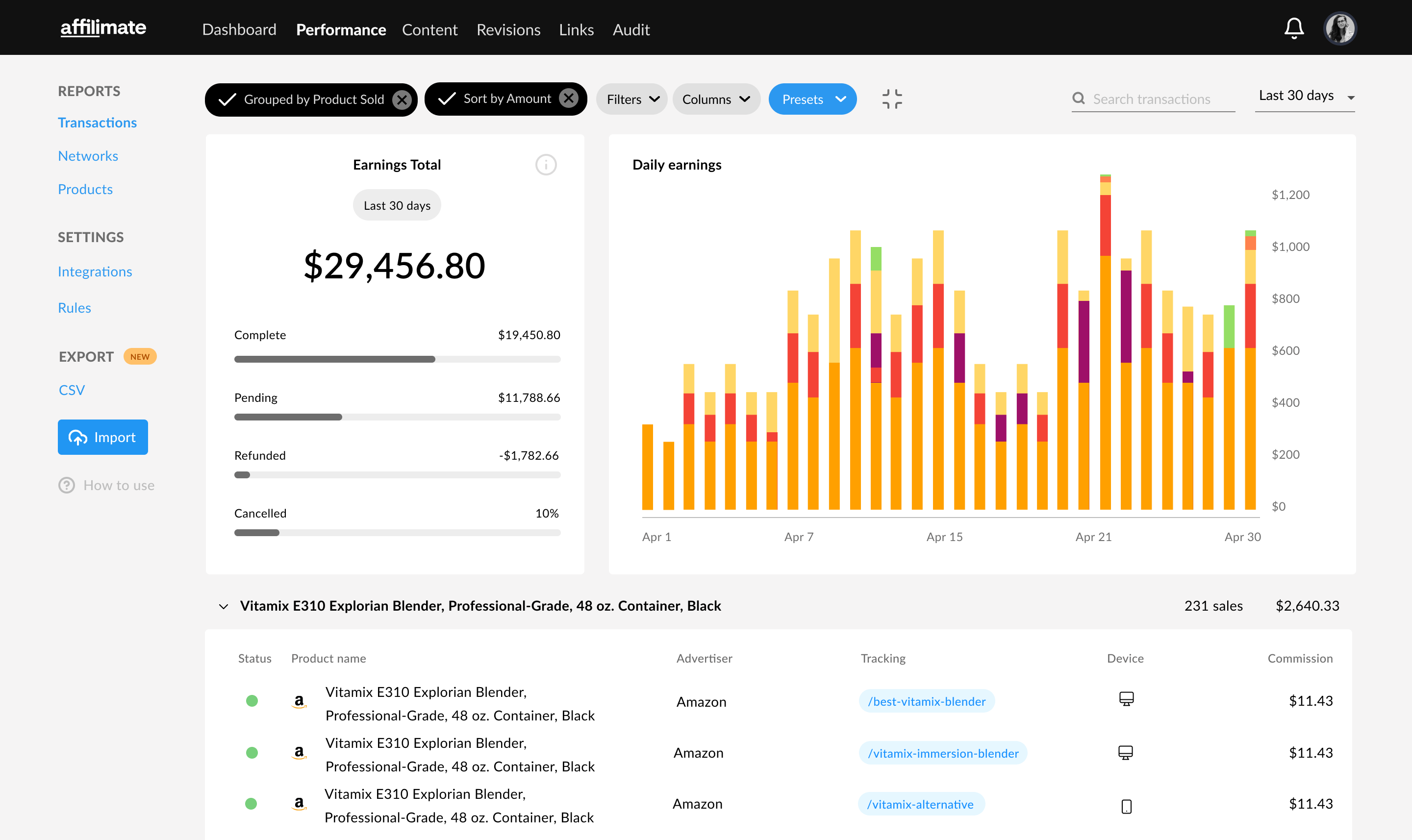Image resolution: width=1412 pixels, height=840 pixels.
Task: Remove the Sort by Amount filter
Action: pyautogui.click(x=568, y=99)
